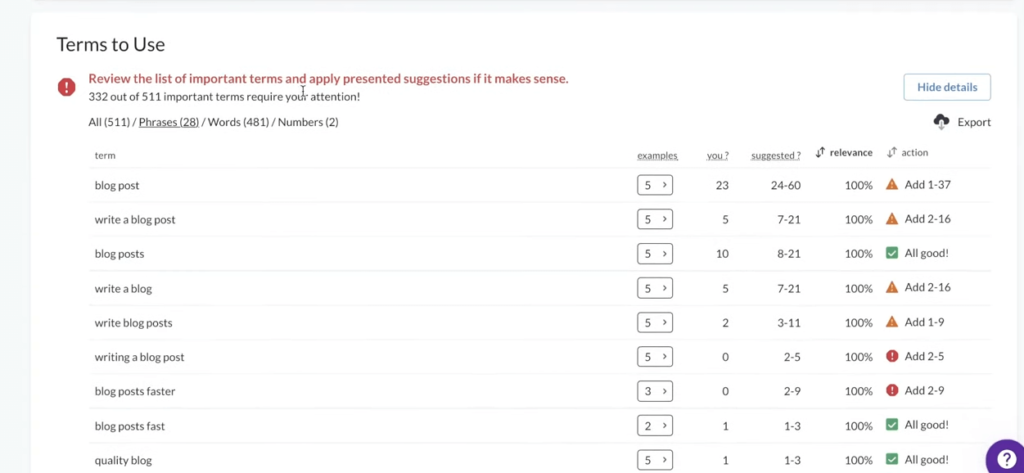Expand examples for blog posts faster
This screenshot has width=1024, height=473.
coord(655,391)
